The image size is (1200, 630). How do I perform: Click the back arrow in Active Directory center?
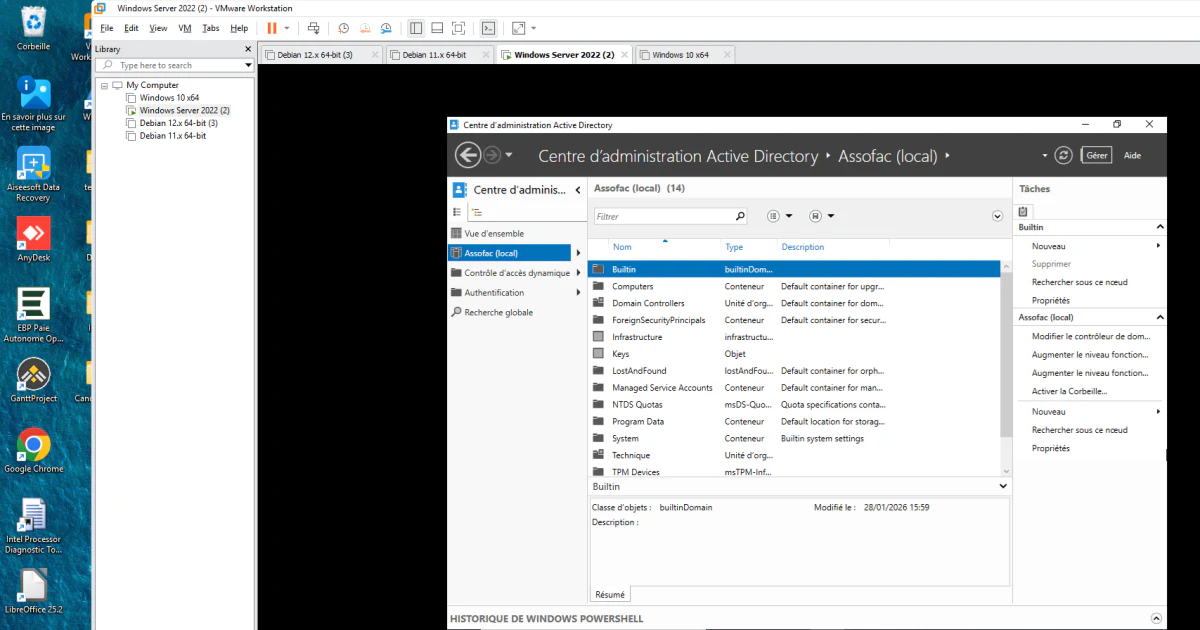(467, 155)
